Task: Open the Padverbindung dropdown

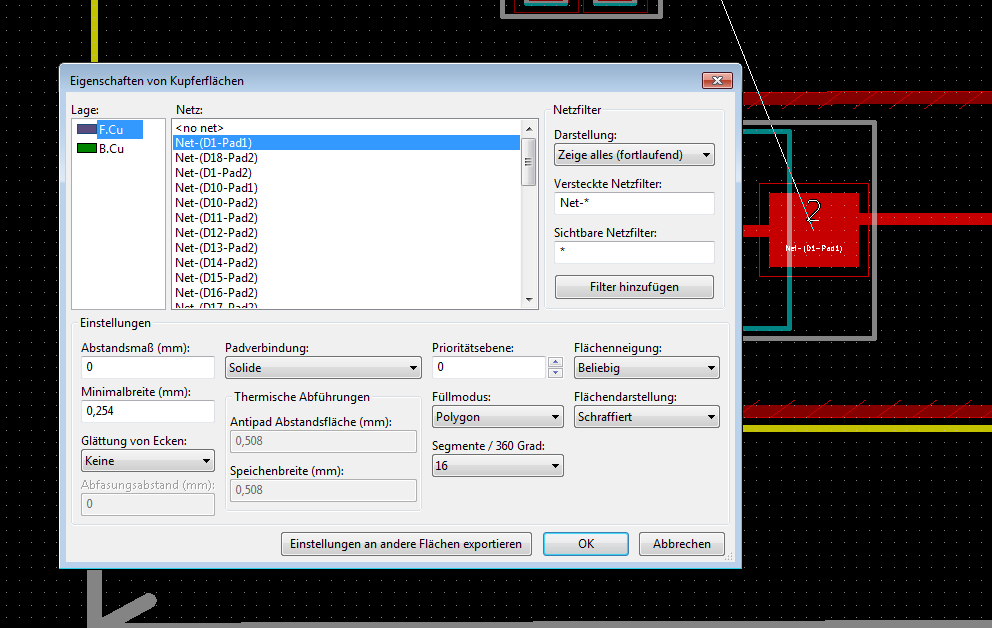Action: [323, 367]
